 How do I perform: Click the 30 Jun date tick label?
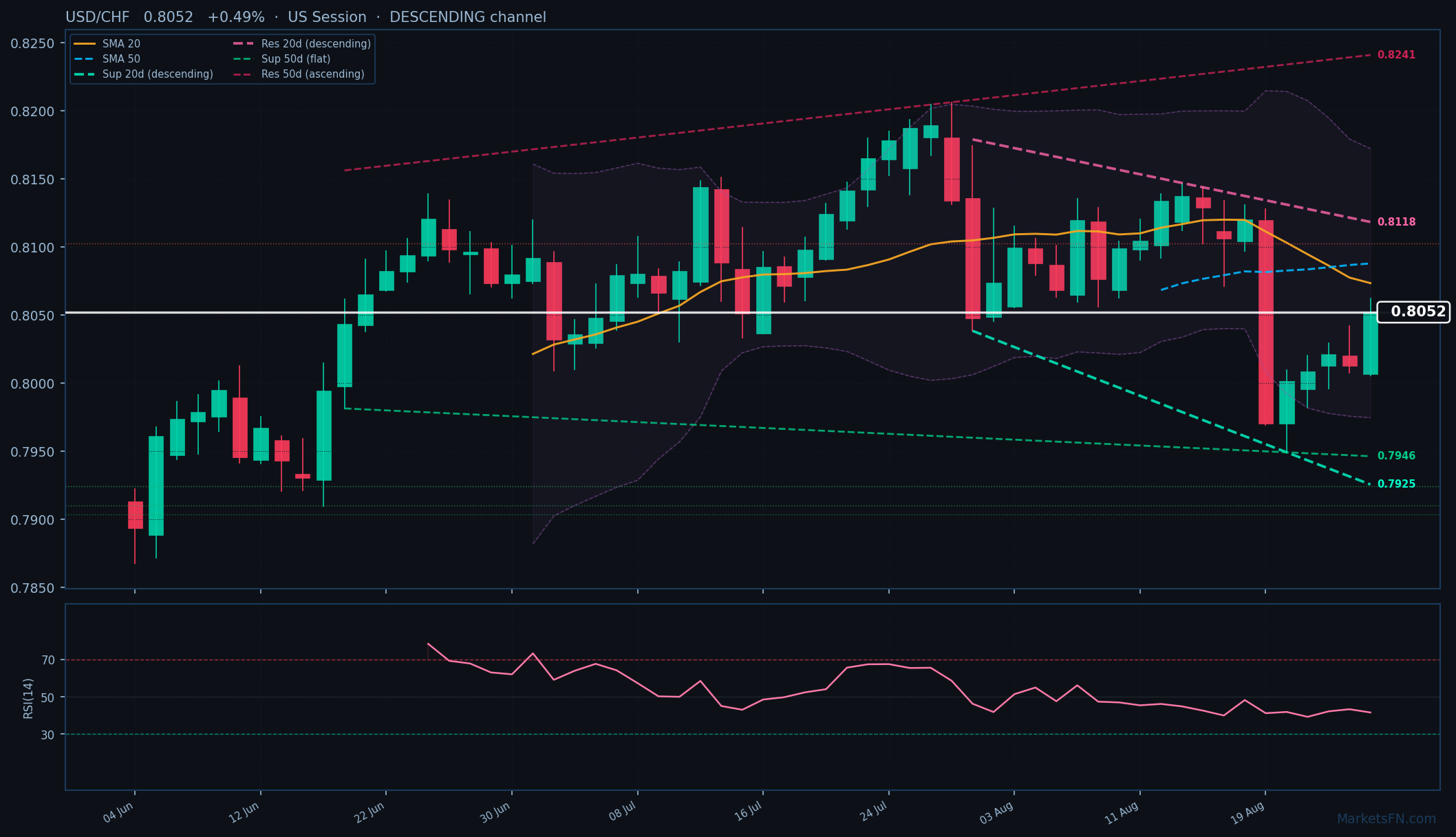[495, 813]
